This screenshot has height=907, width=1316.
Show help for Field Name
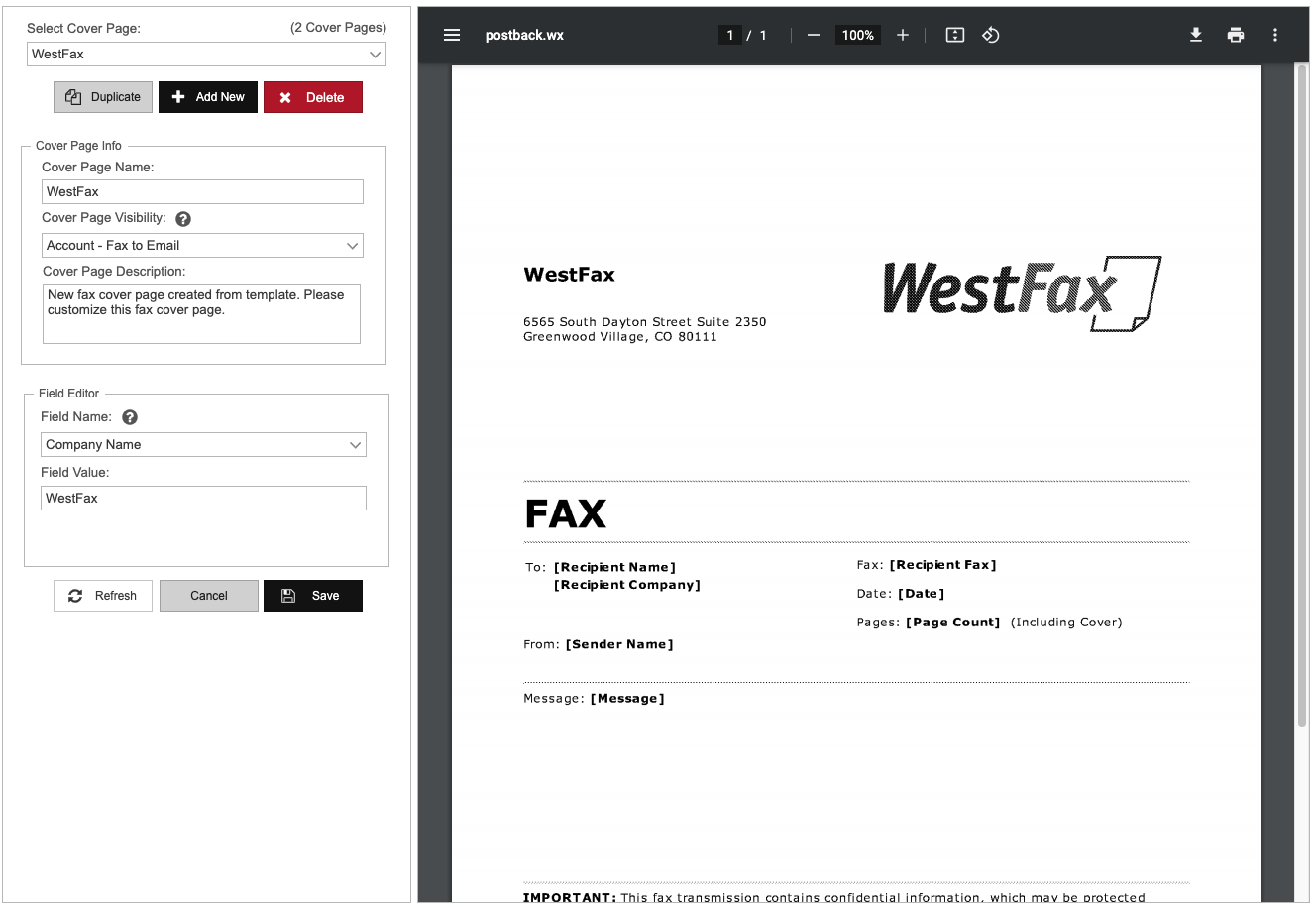pyautogui.click(x=130, y=417)
